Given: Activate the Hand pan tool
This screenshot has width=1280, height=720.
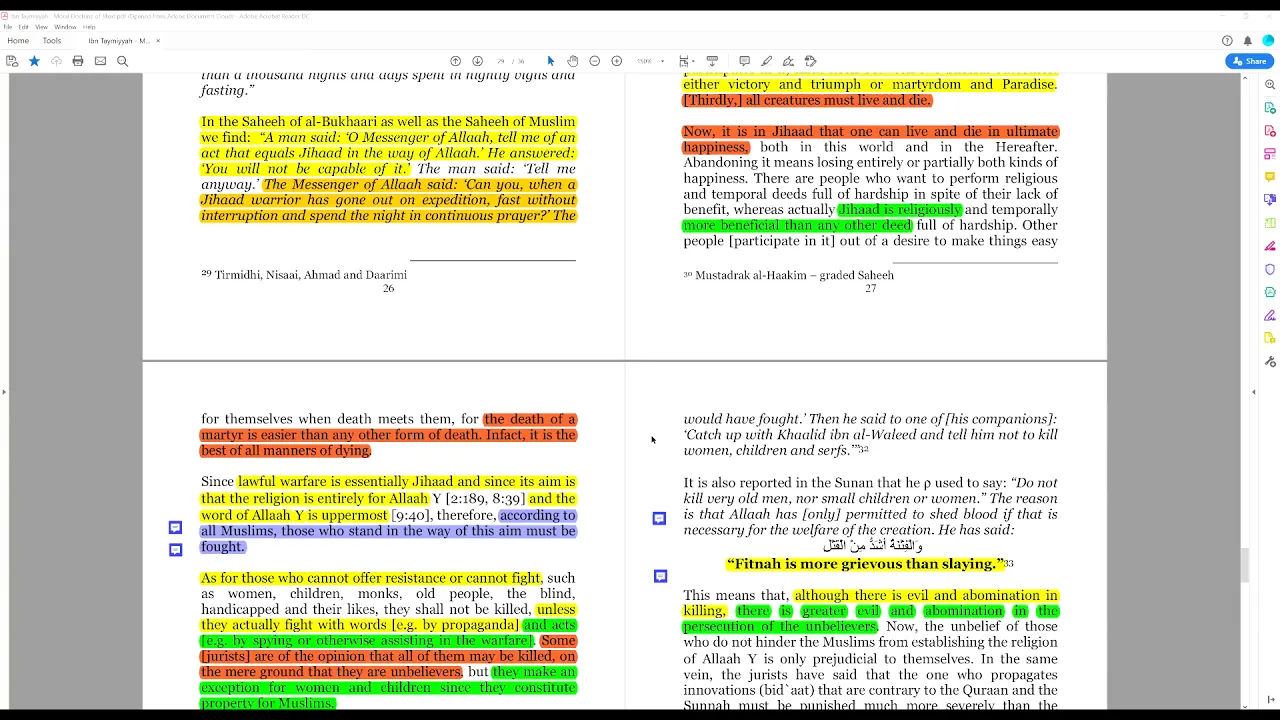Looking at the screenshot, I should pyautogui.click(x=572, y=61).
